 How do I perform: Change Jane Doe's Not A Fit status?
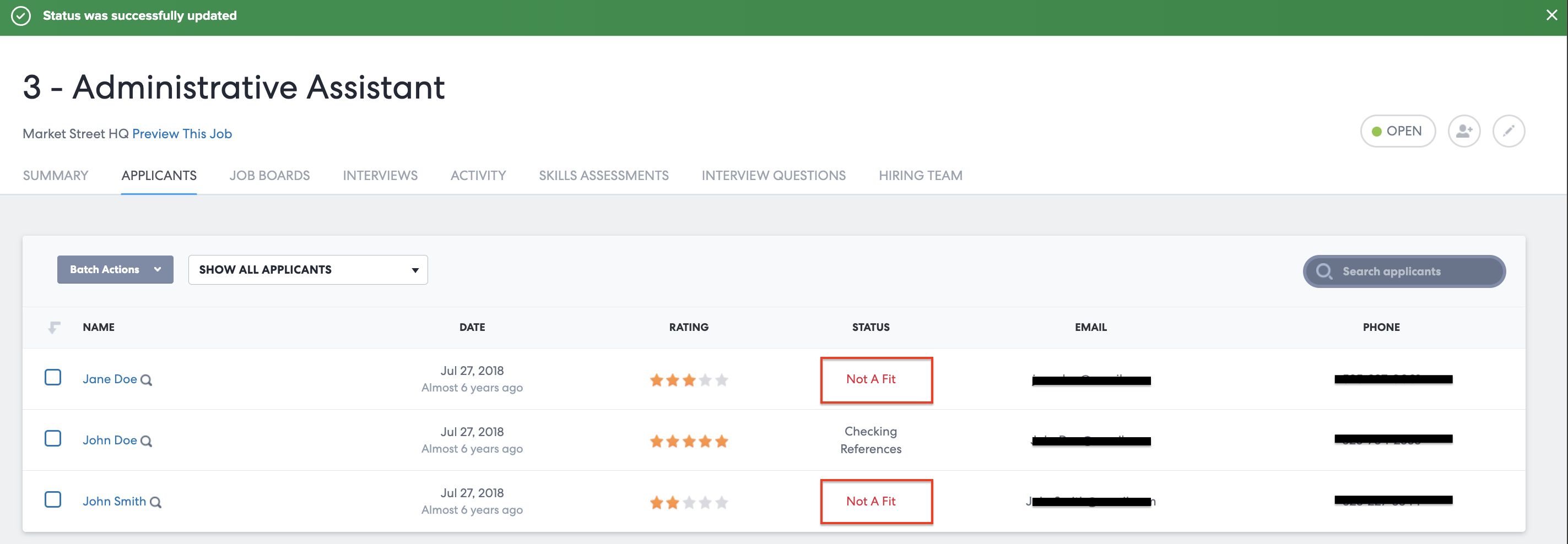pyautogui.click(x=870, y=379)
